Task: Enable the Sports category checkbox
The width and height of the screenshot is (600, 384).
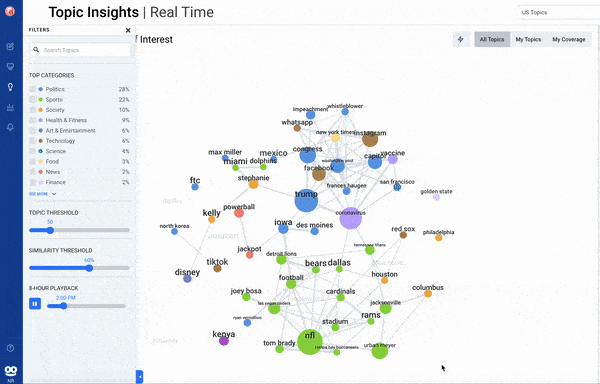Action: tap(33, 99)
